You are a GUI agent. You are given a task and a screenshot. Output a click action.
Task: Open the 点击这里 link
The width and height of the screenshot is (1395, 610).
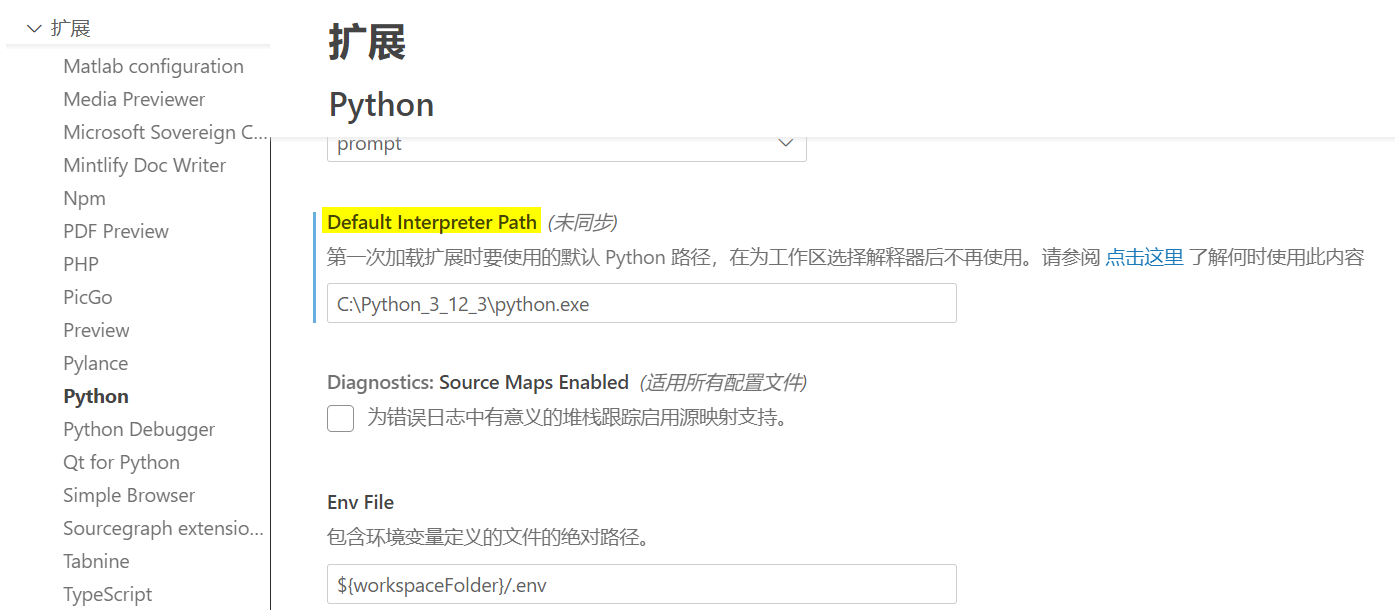tap(1144, 257)
